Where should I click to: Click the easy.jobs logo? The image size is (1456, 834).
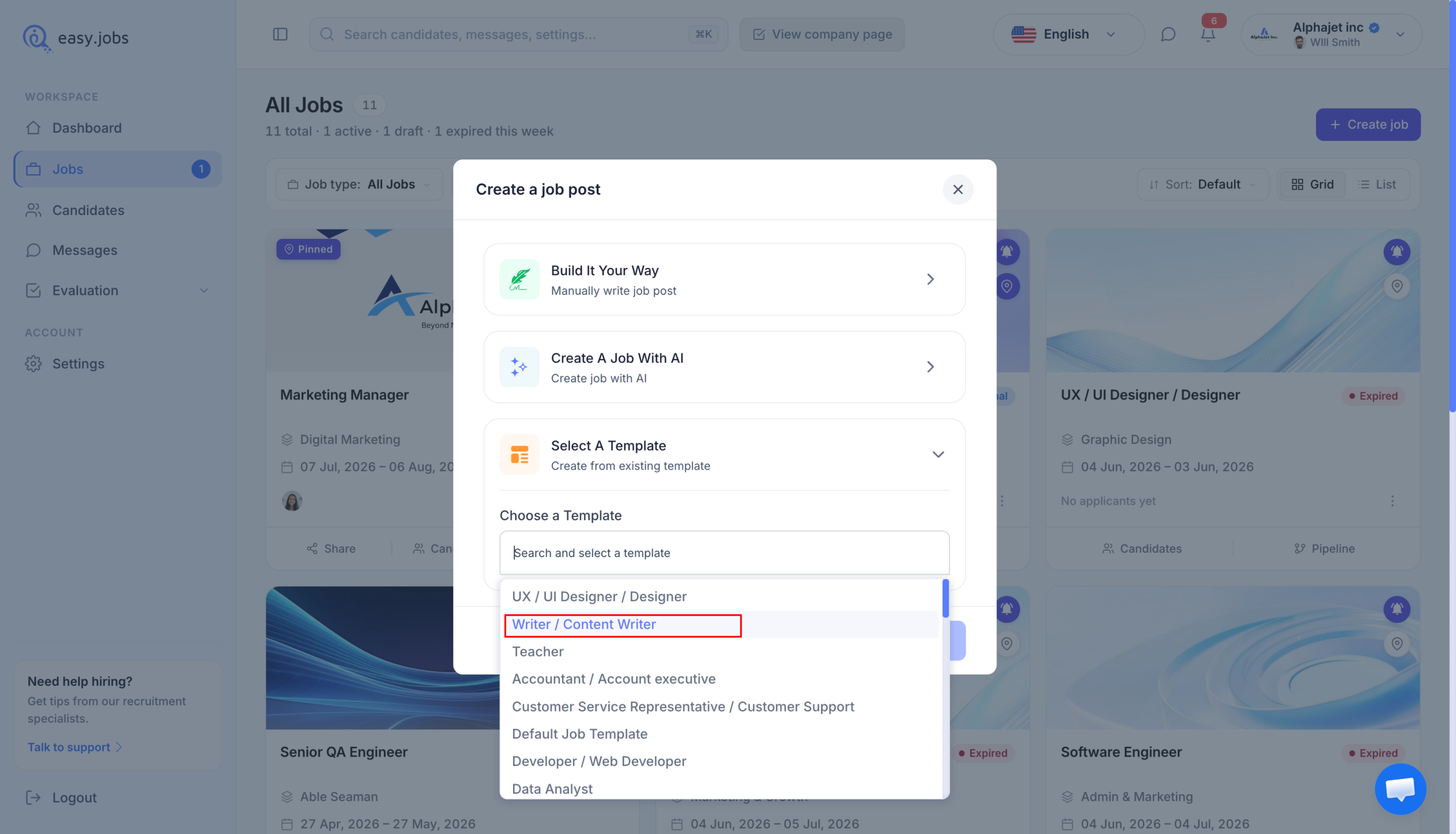pos(76,38)
